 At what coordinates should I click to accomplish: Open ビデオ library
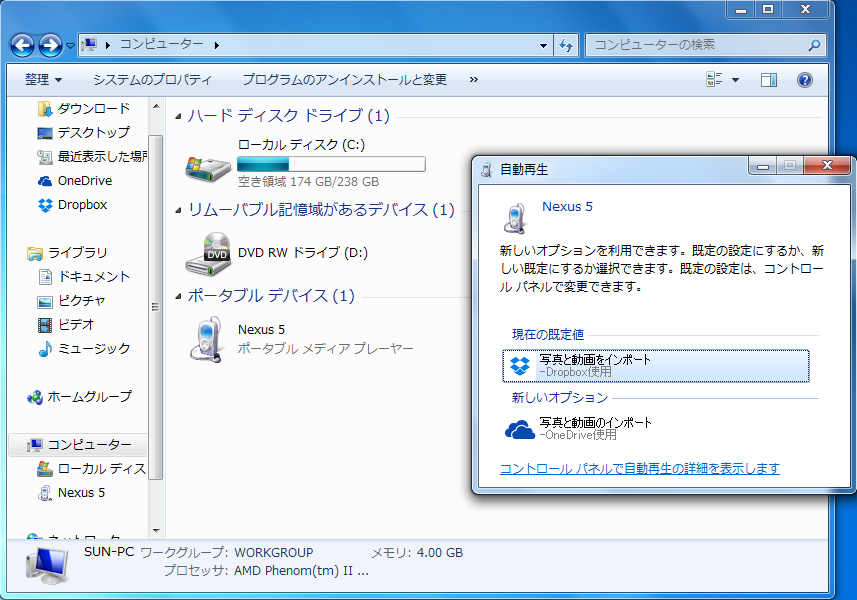66,325
